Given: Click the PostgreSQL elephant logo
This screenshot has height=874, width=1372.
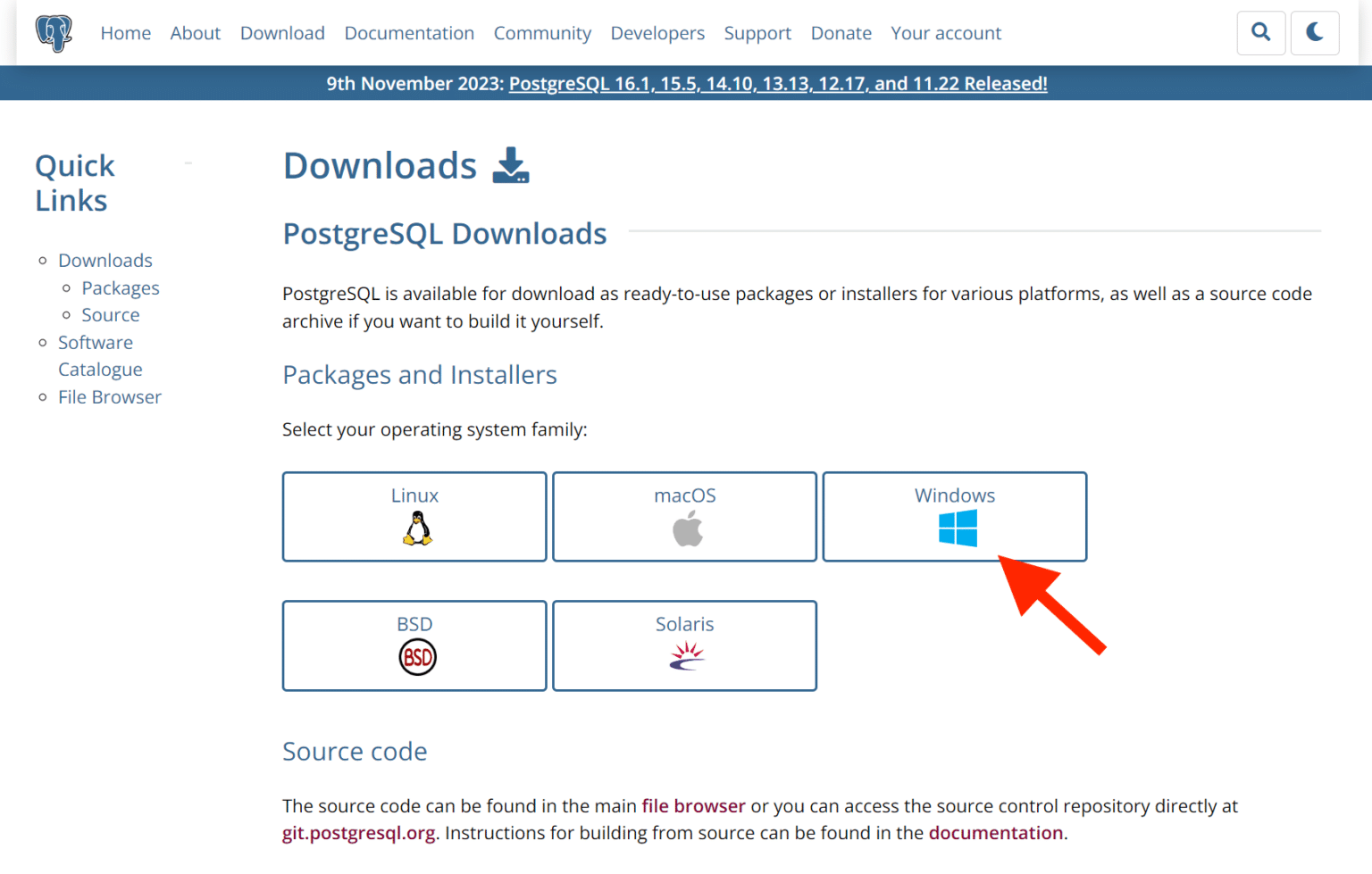Looking at the screenshot, I should pyautogui.click(x=54, y=33).
